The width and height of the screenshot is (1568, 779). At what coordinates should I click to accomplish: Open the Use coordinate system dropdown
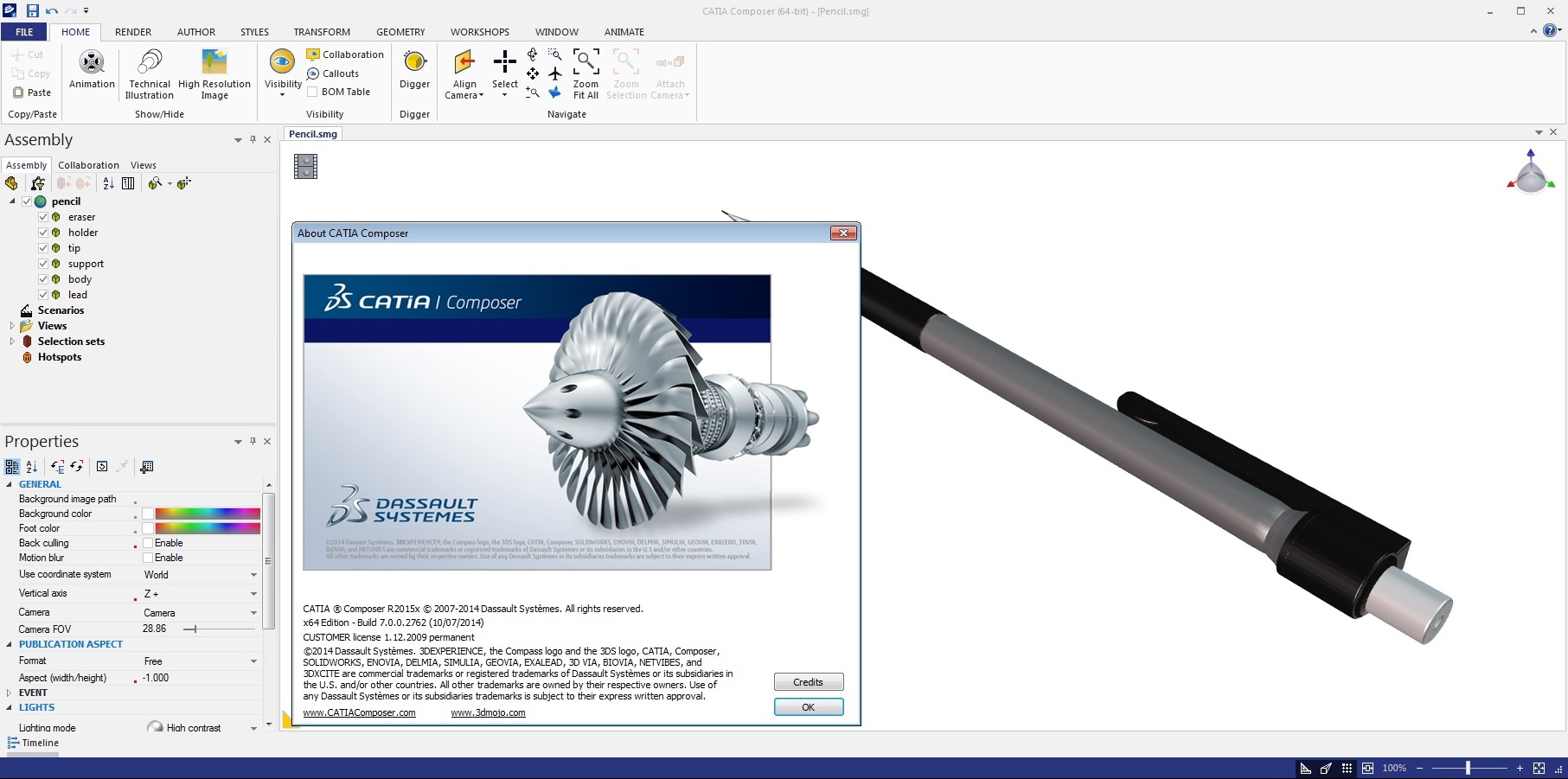point(253,575)
